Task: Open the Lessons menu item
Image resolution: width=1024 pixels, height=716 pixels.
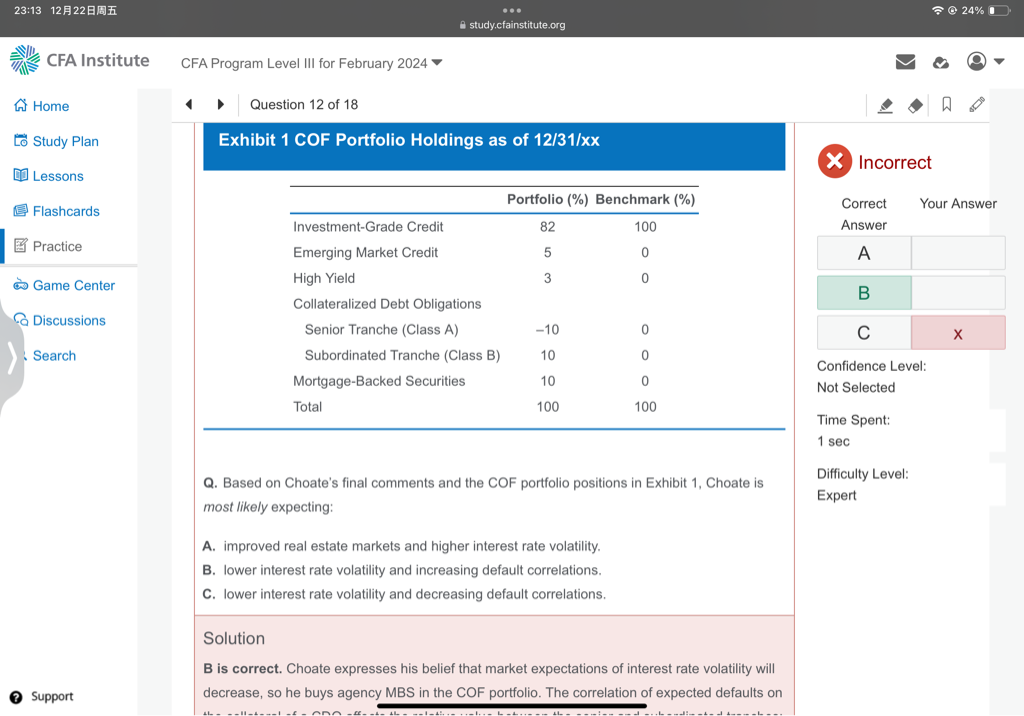Action: pos(58,176)
